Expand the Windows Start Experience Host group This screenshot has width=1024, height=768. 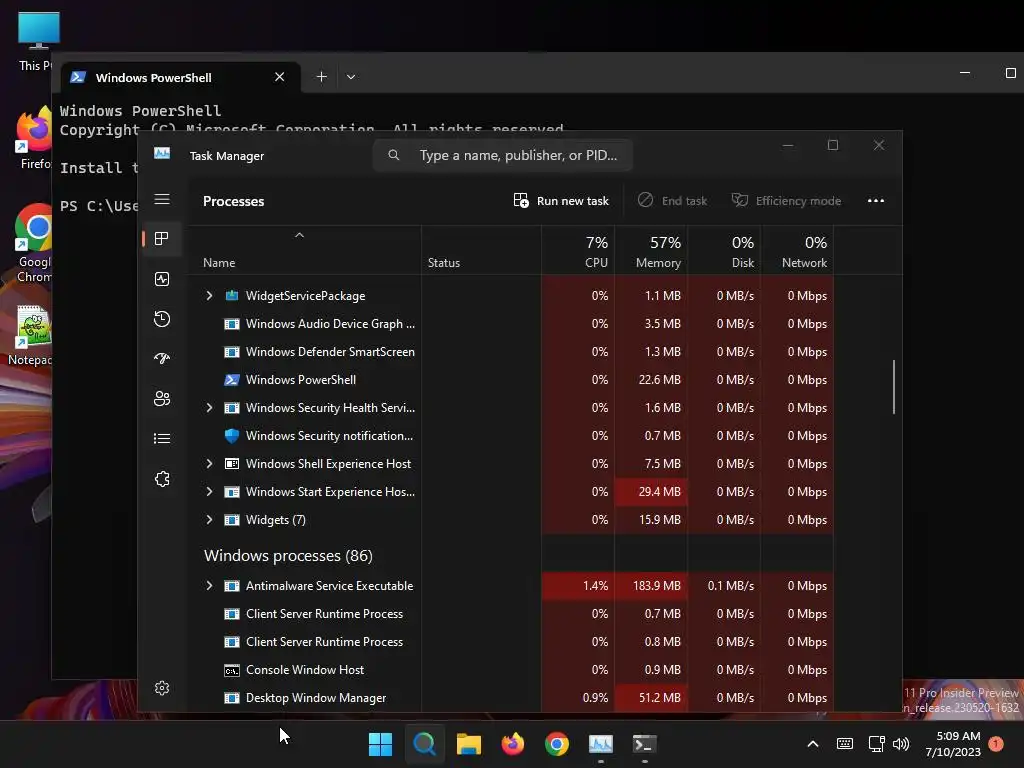[209, 492]
